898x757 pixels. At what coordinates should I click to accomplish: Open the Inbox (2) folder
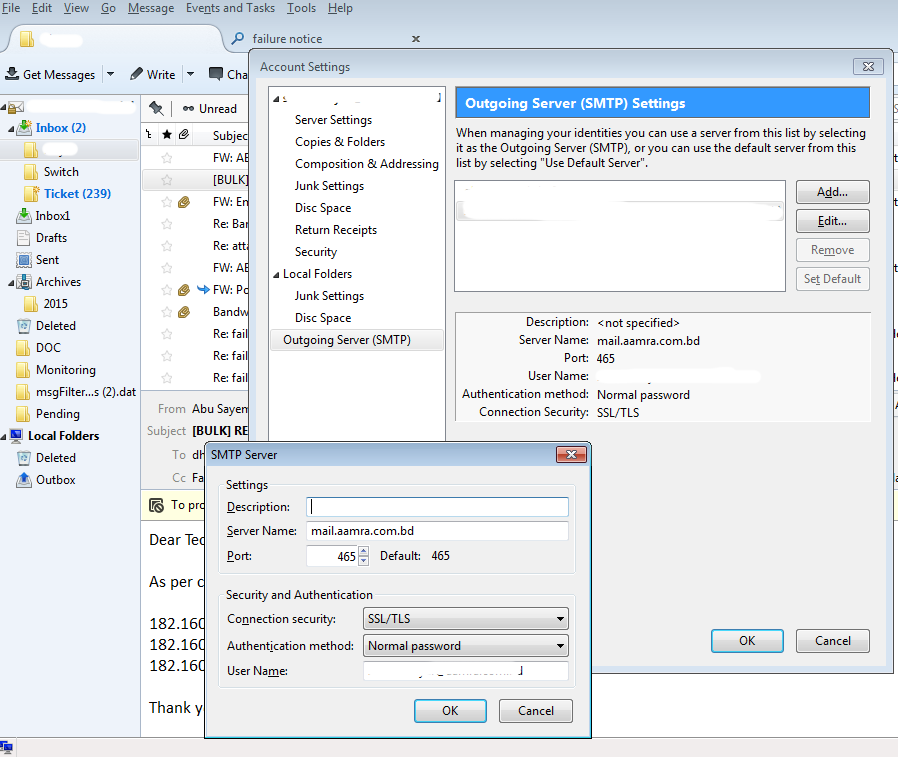pyautogui.click(x=61, y=128)
